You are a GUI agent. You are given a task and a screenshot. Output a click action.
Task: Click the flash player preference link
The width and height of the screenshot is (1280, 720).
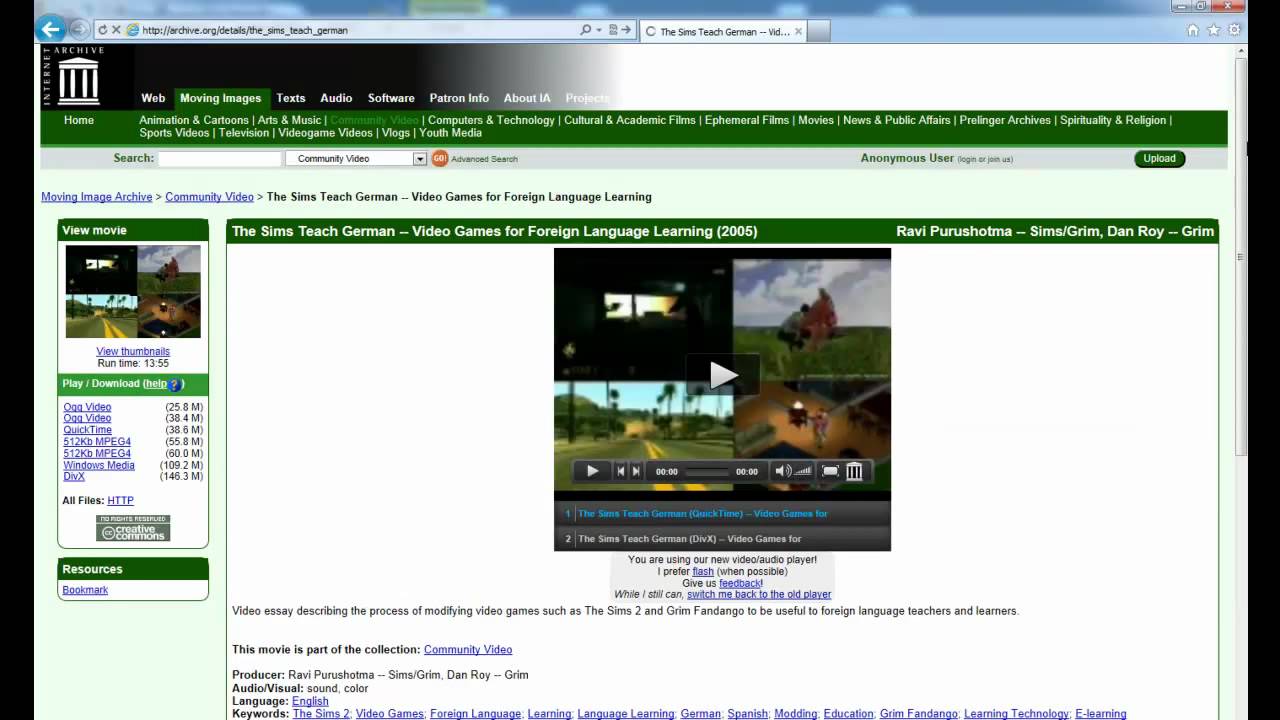(703, 571)
